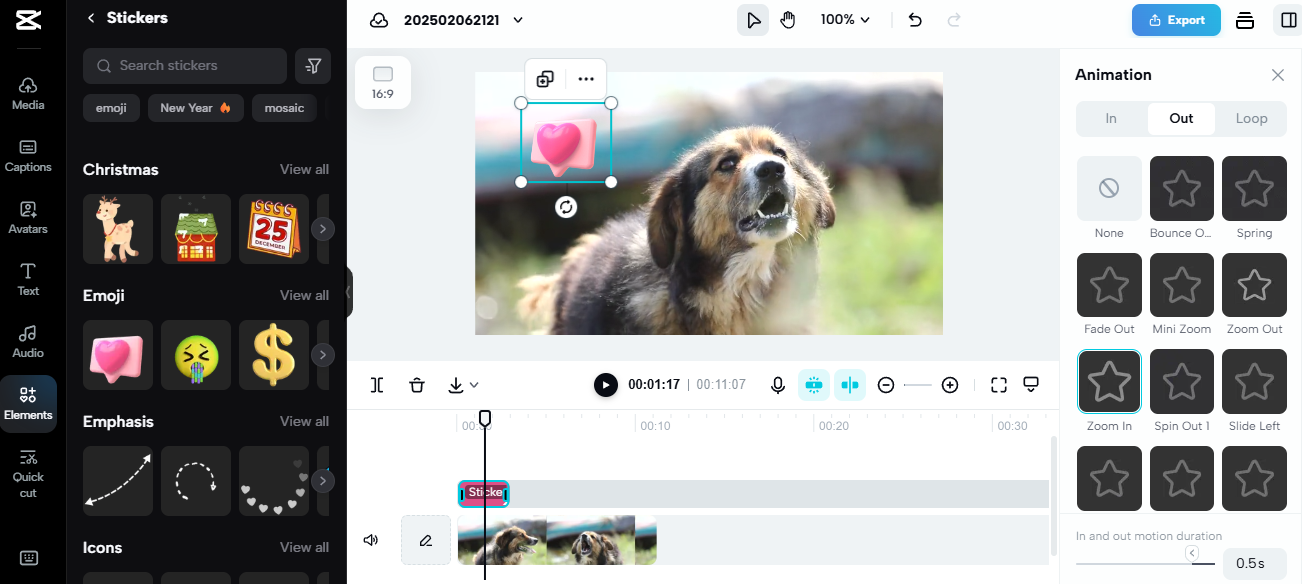The height and width of the screenshot is (584, 1302).
Task: Select the hand pan tool
Action: (788, 20)
